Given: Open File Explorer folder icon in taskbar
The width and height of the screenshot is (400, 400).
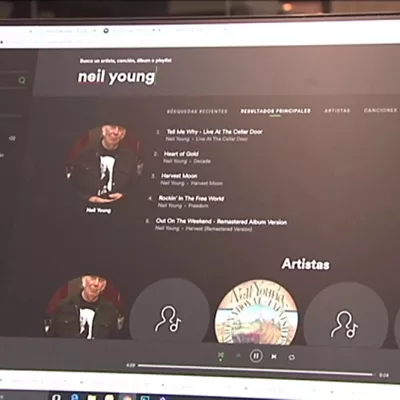Looking at the screenshot, I should tap(92, 397).
